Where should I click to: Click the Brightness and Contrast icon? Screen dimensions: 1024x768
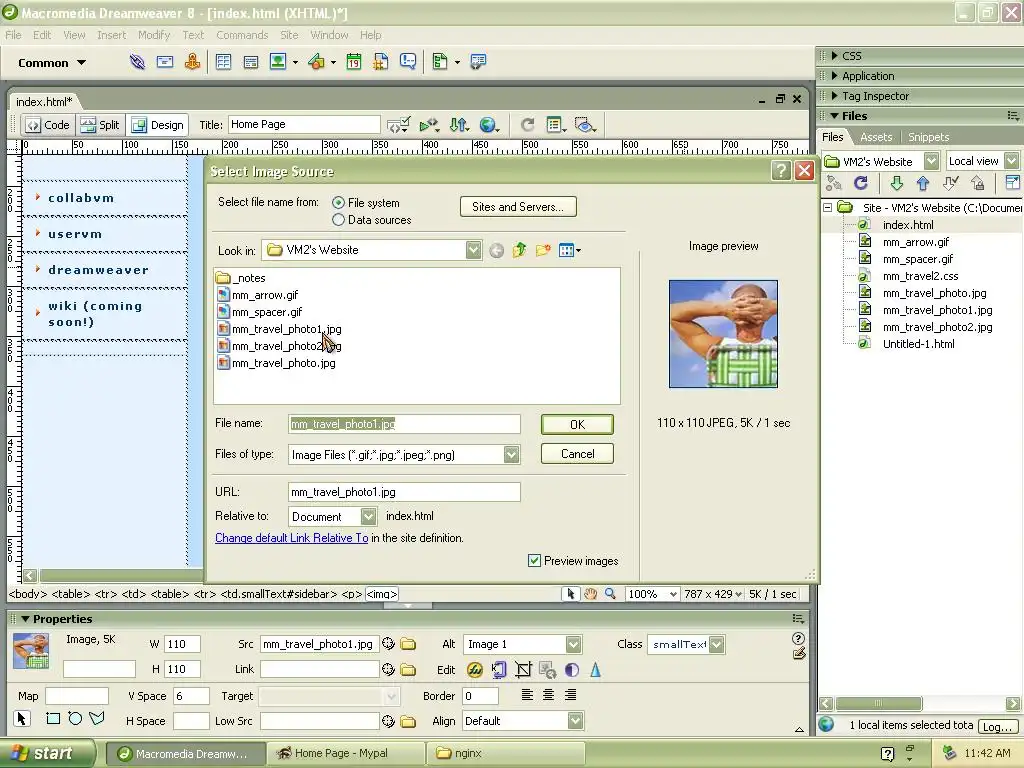tap(571, 669)
